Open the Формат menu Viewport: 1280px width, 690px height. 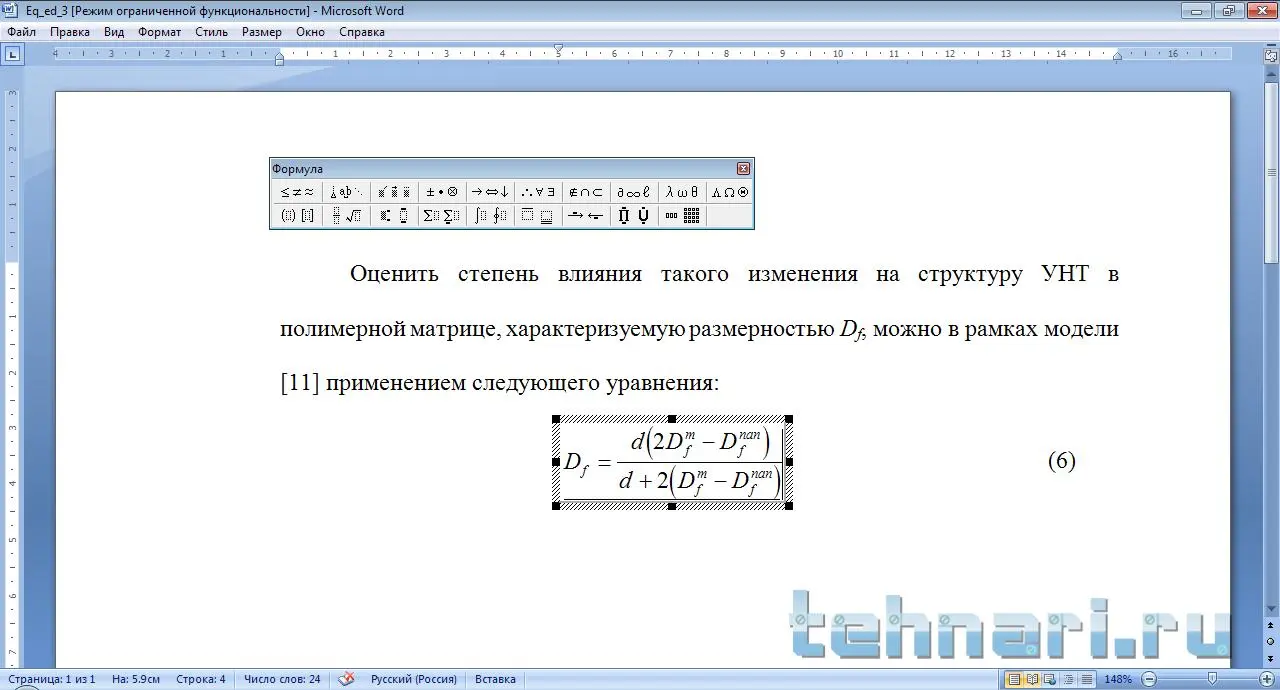pyautogui.click(x=160, y=32)
